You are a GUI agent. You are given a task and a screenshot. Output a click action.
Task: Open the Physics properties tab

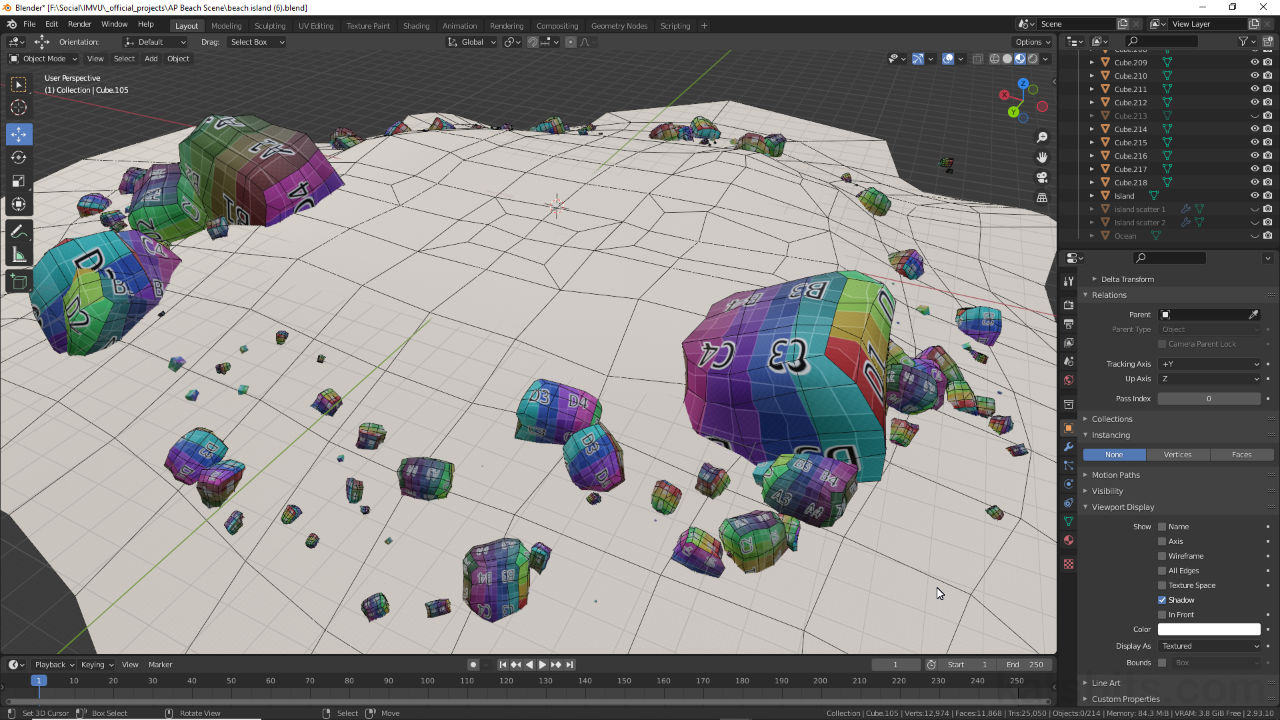(x=1069, y=484)
